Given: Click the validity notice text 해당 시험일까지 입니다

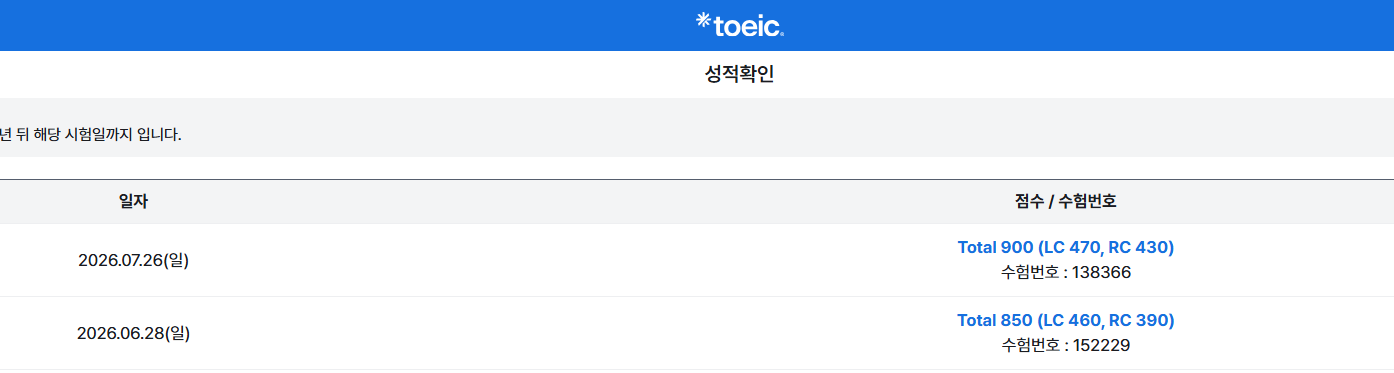Looking at the screenshot, I should tap(110, 134).
